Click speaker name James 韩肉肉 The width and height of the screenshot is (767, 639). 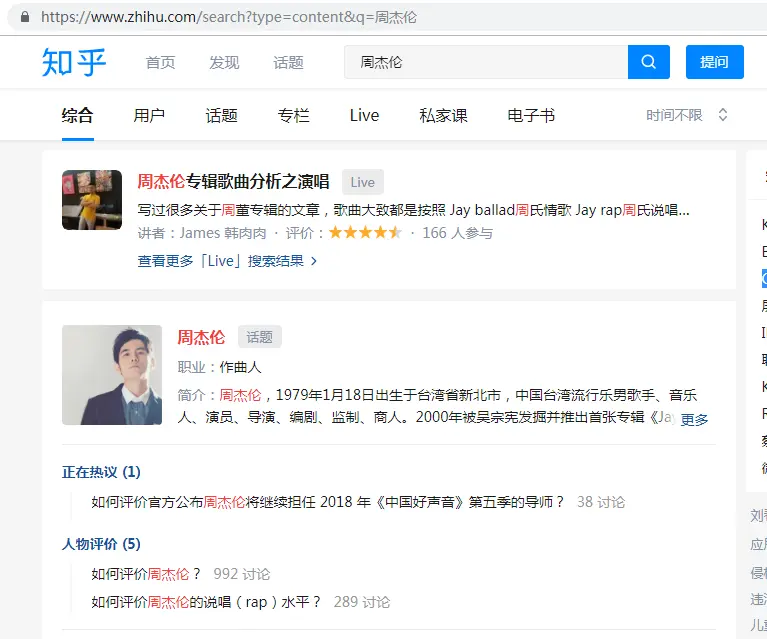tap(223, 233)
